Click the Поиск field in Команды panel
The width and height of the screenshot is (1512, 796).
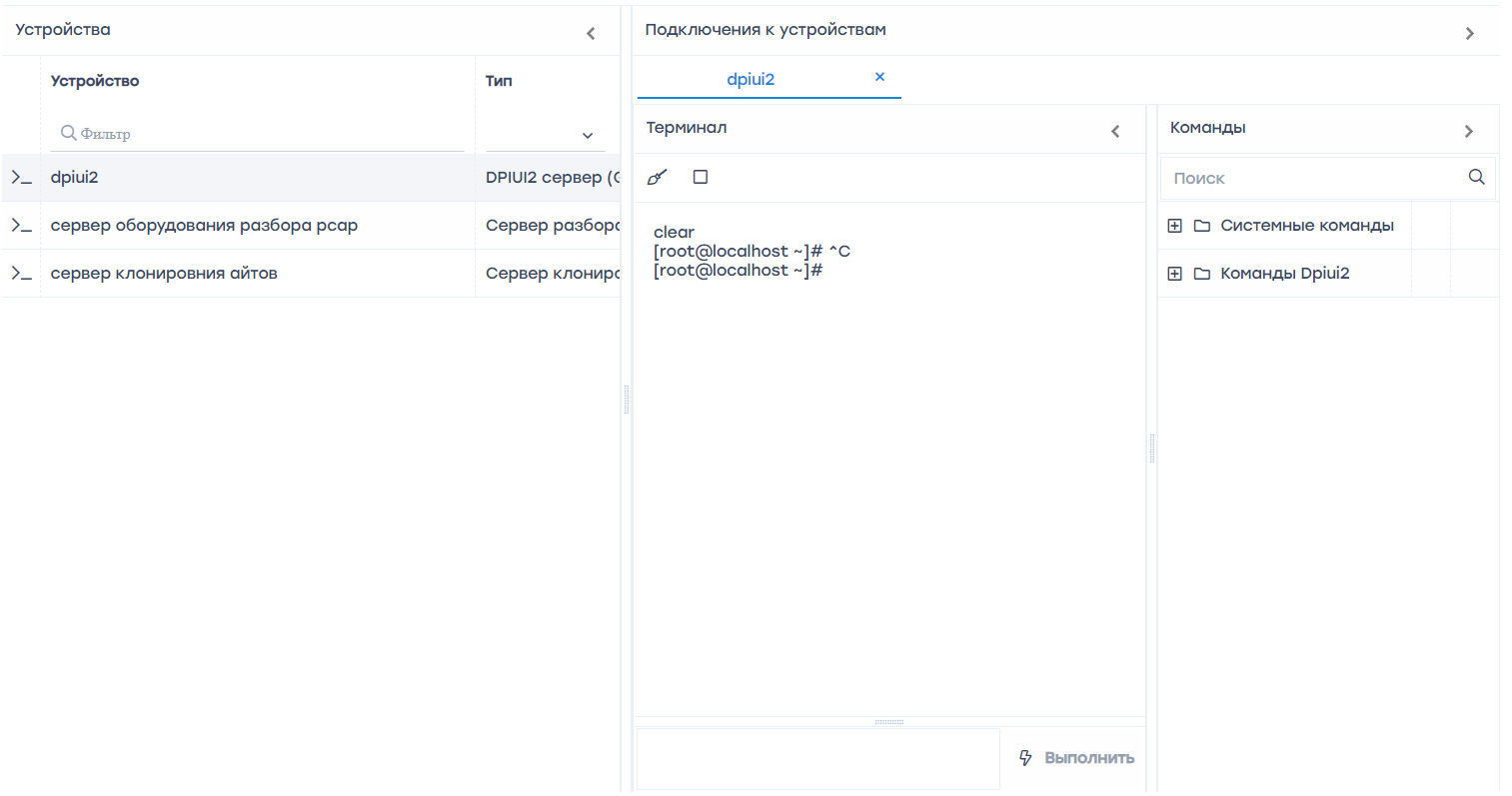tap(1309, 178)
